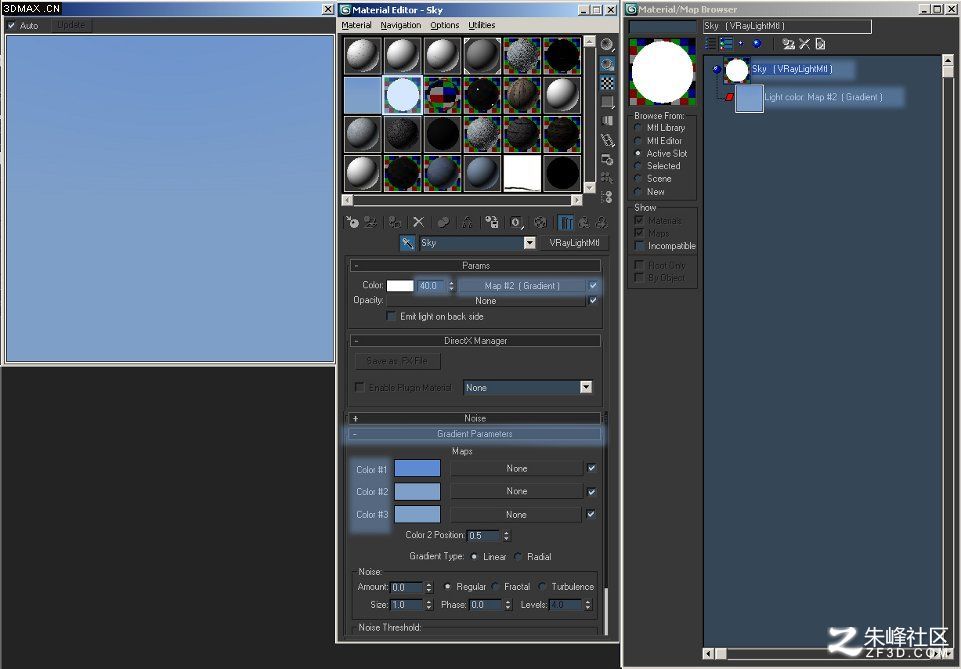Collapse the Params rollout

tap(476, 266)
